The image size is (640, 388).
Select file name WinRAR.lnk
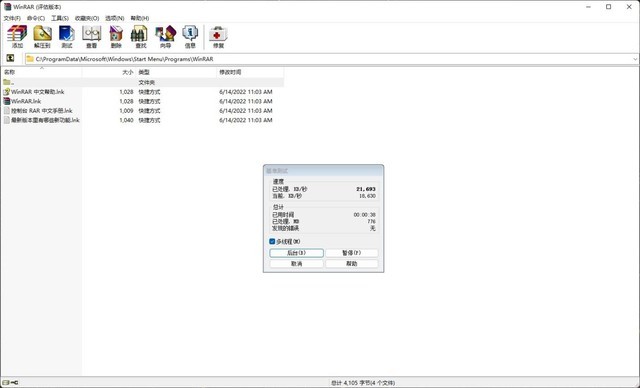[x=26, y=101]
